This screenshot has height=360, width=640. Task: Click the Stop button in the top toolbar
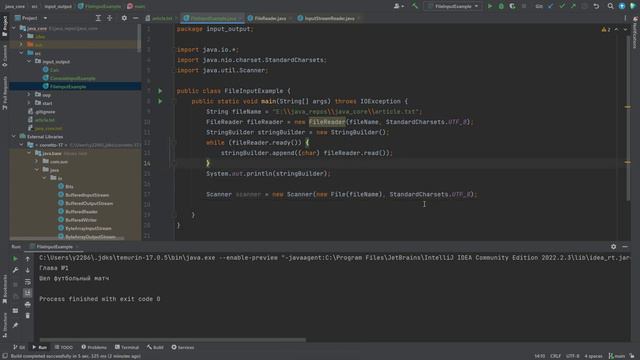click(x=524, y=6)
